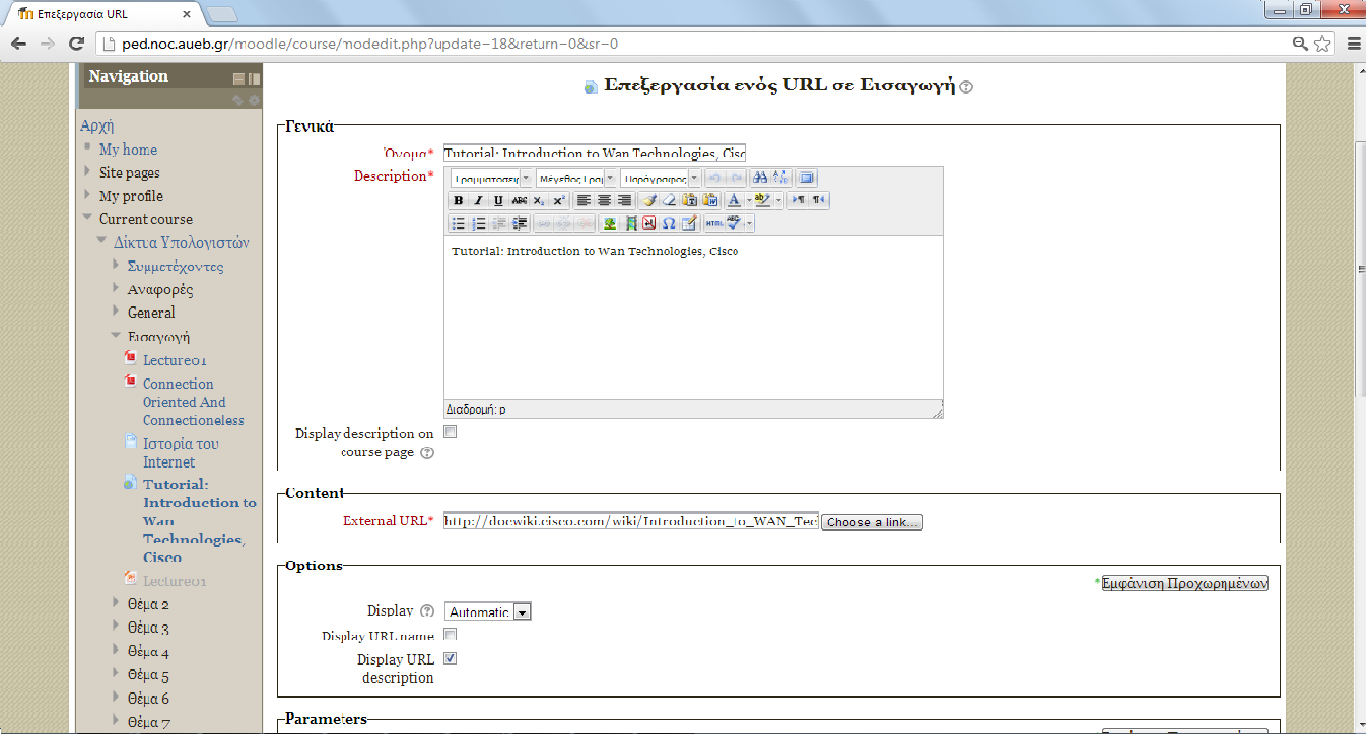
Task: Expand Θέμα 2 in navigation
Action: coord(116,603)
